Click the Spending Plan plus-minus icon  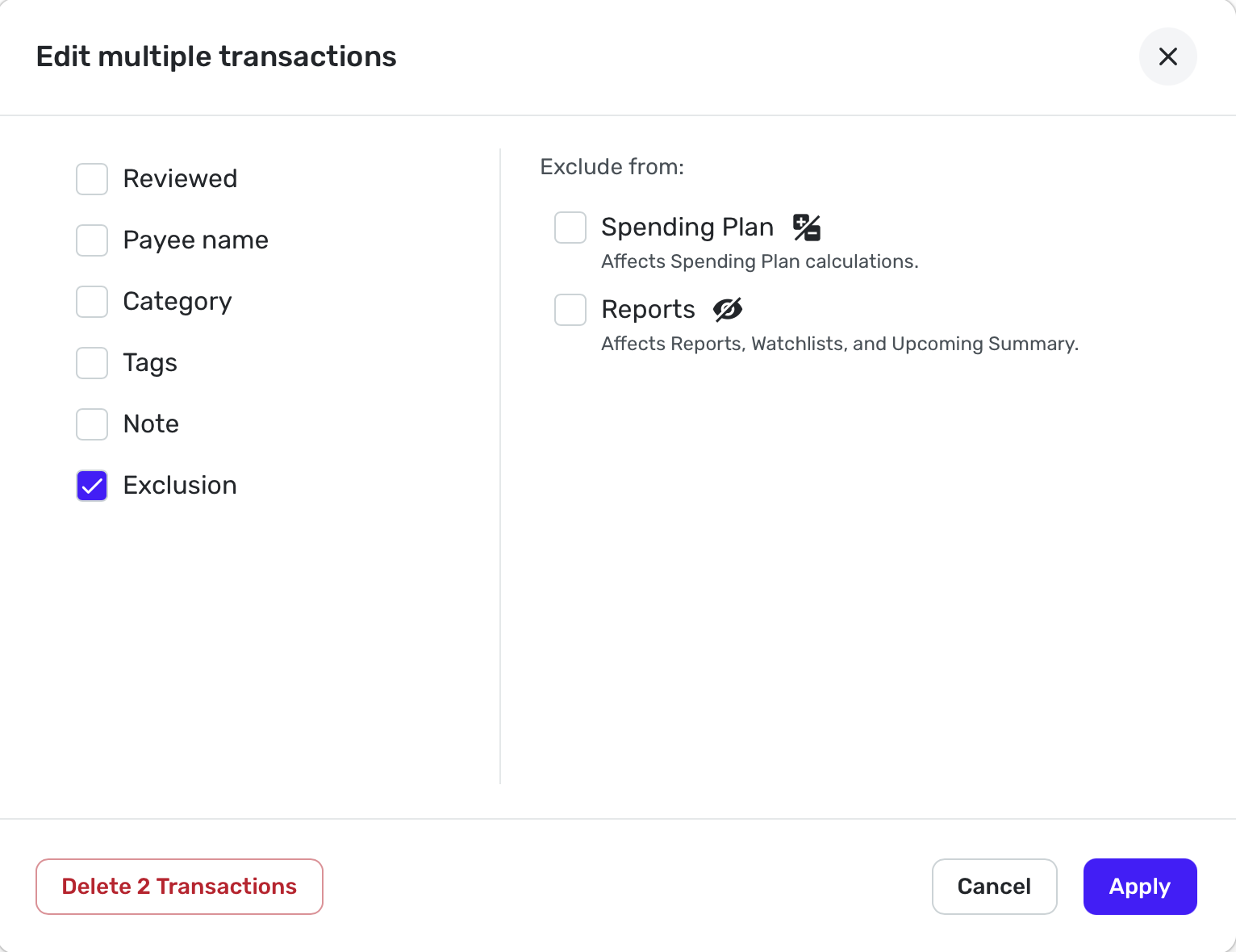point(806,228)
